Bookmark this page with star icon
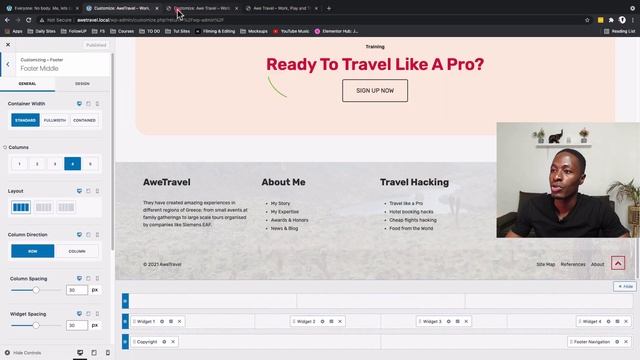The height and width of the screenshot is (360, 640). [587, 20]
